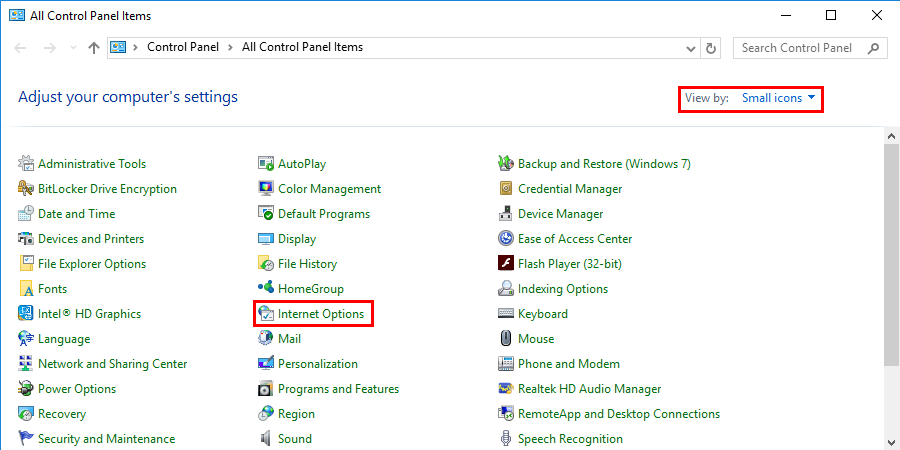Open the Date and Time icon
The width and height of the screenshot is (900, 450).
pyautogui.click(x=26, y=214)
